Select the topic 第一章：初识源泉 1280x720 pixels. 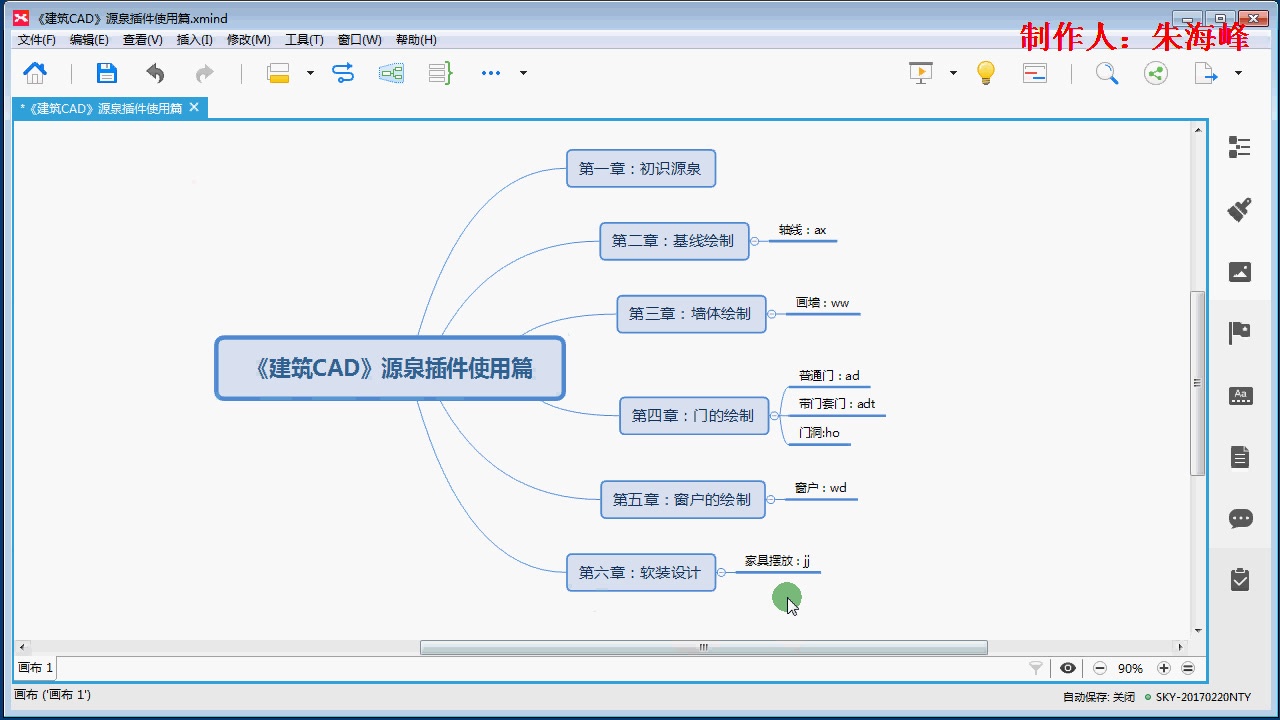click(641, 168)
